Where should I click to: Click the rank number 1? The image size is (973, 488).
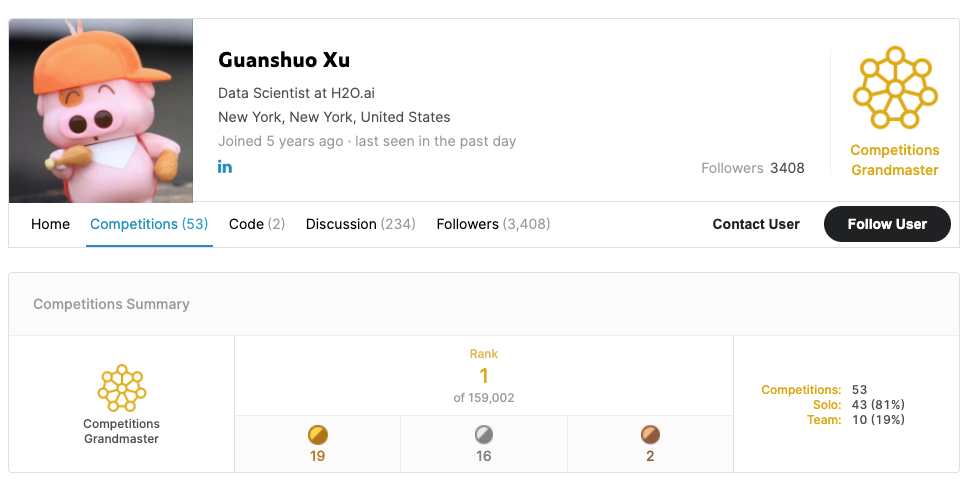point(484,376)
